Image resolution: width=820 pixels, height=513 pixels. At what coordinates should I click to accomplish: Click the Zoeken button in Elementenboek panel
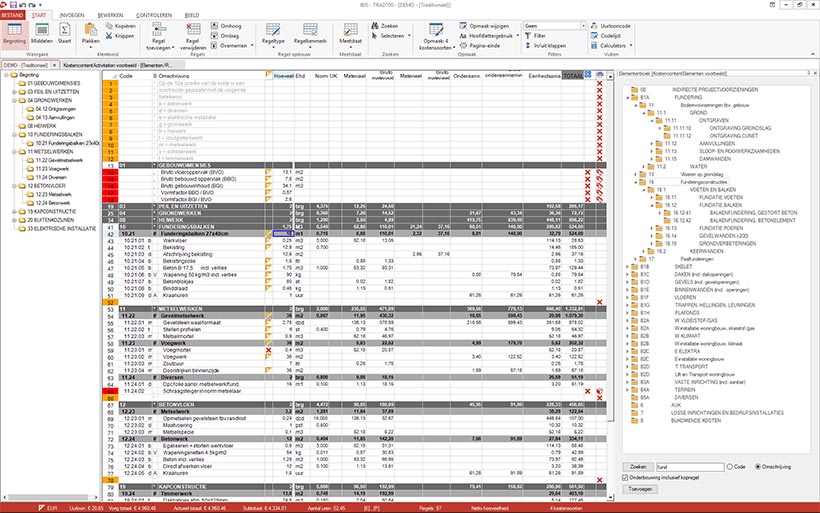point(637,466)
